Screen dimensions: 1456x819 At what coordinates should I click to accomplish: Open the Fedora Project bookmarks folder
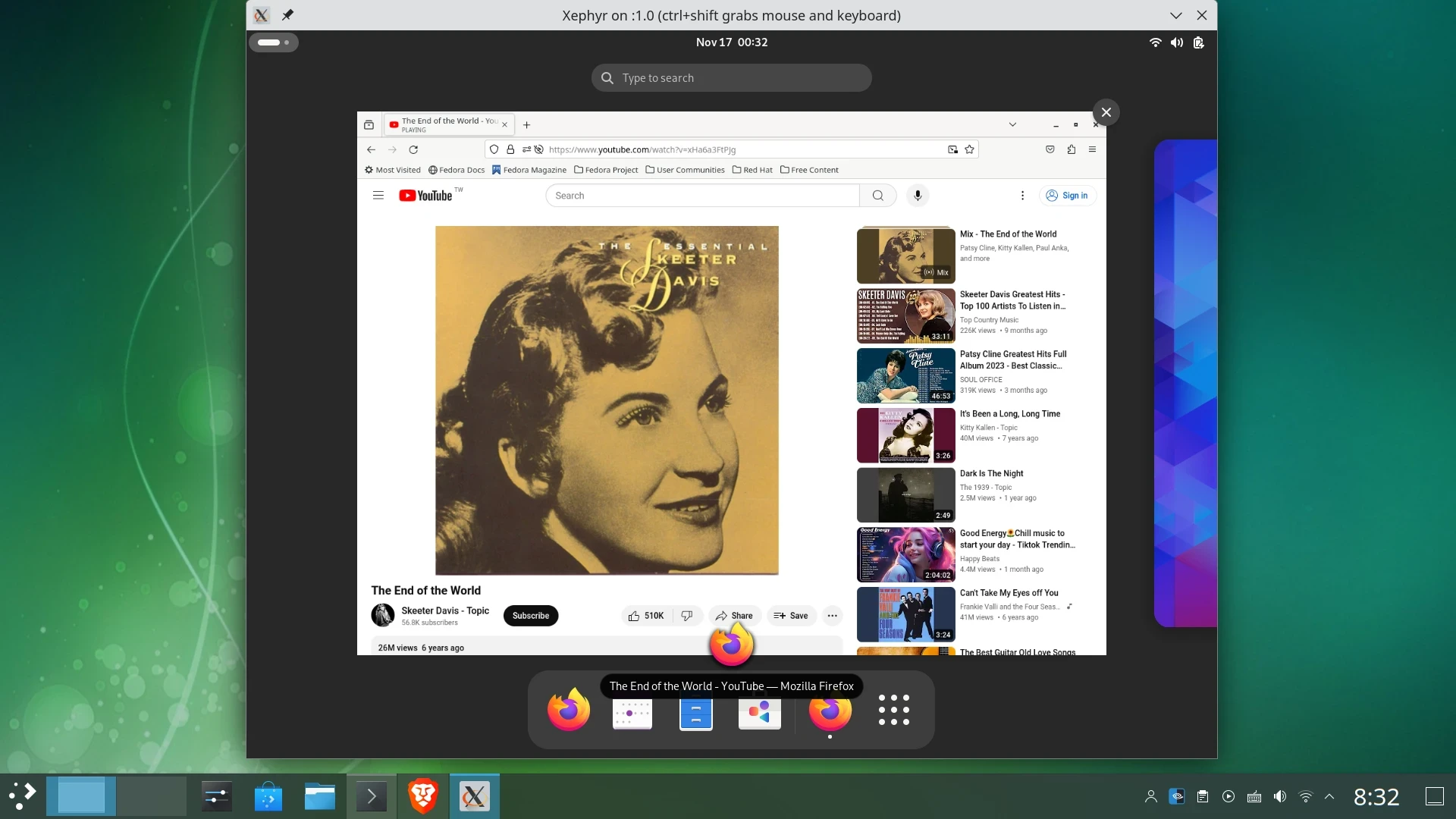[606, 170]
